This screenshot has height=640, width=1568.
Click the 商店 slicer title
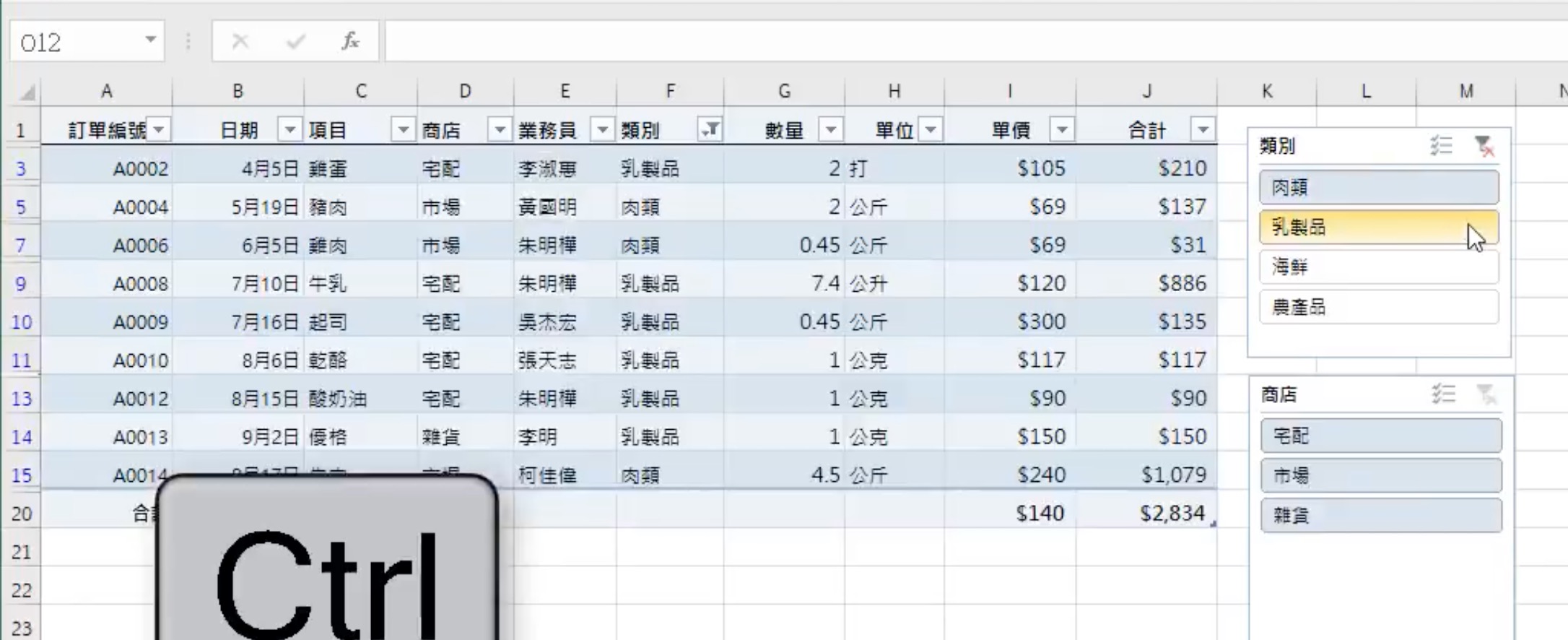click(x=1279, y=394)
